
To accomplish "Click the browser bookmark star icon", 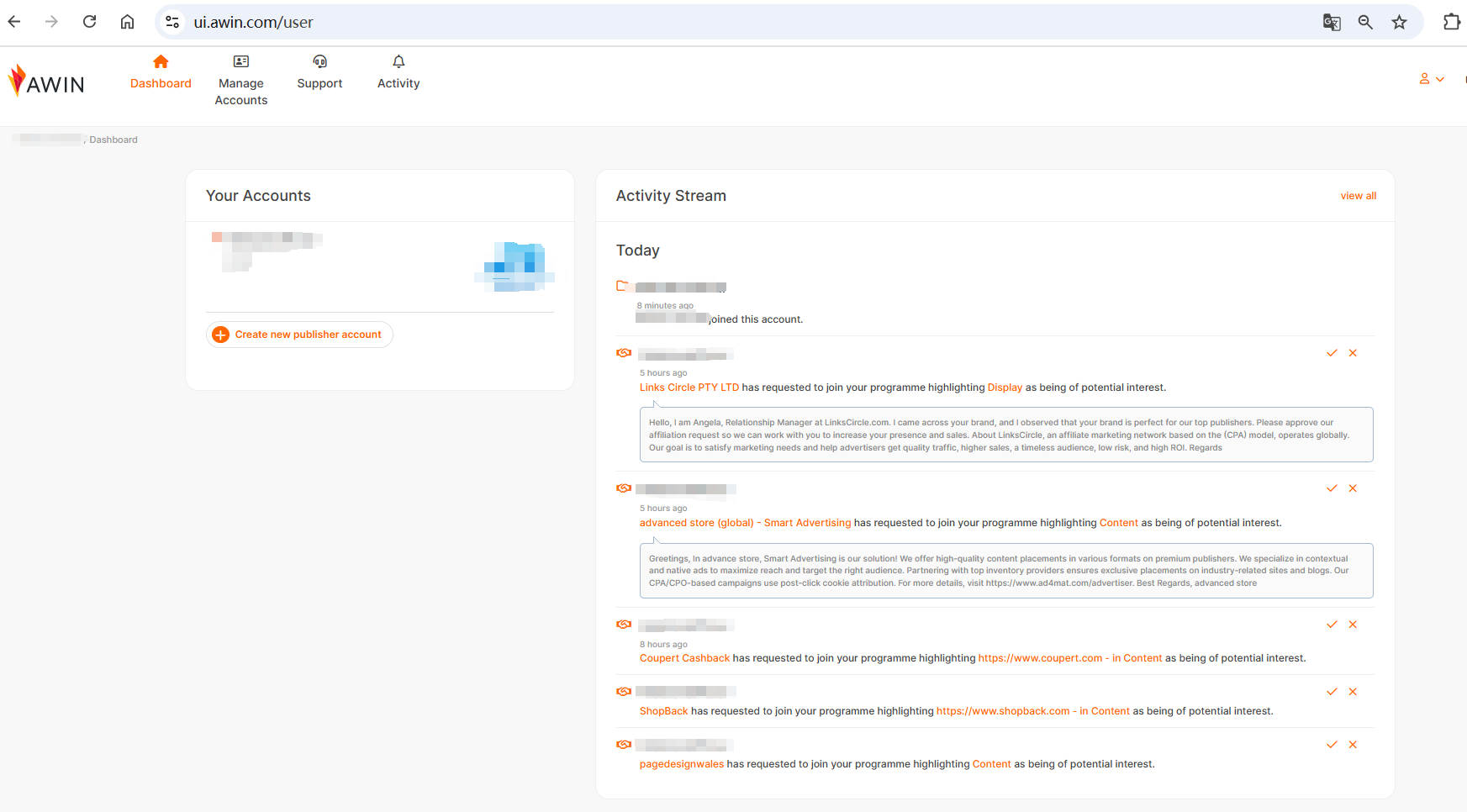I will pyautogui.click(x=1399, y=23).
